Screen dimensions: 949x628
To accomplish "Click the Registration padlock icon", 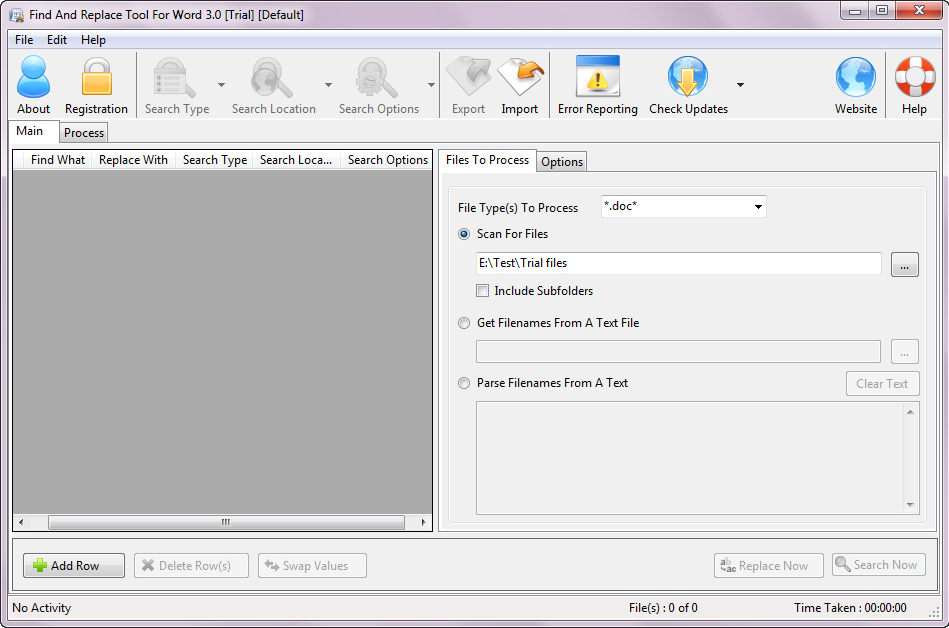I will (x=96, y=78).
